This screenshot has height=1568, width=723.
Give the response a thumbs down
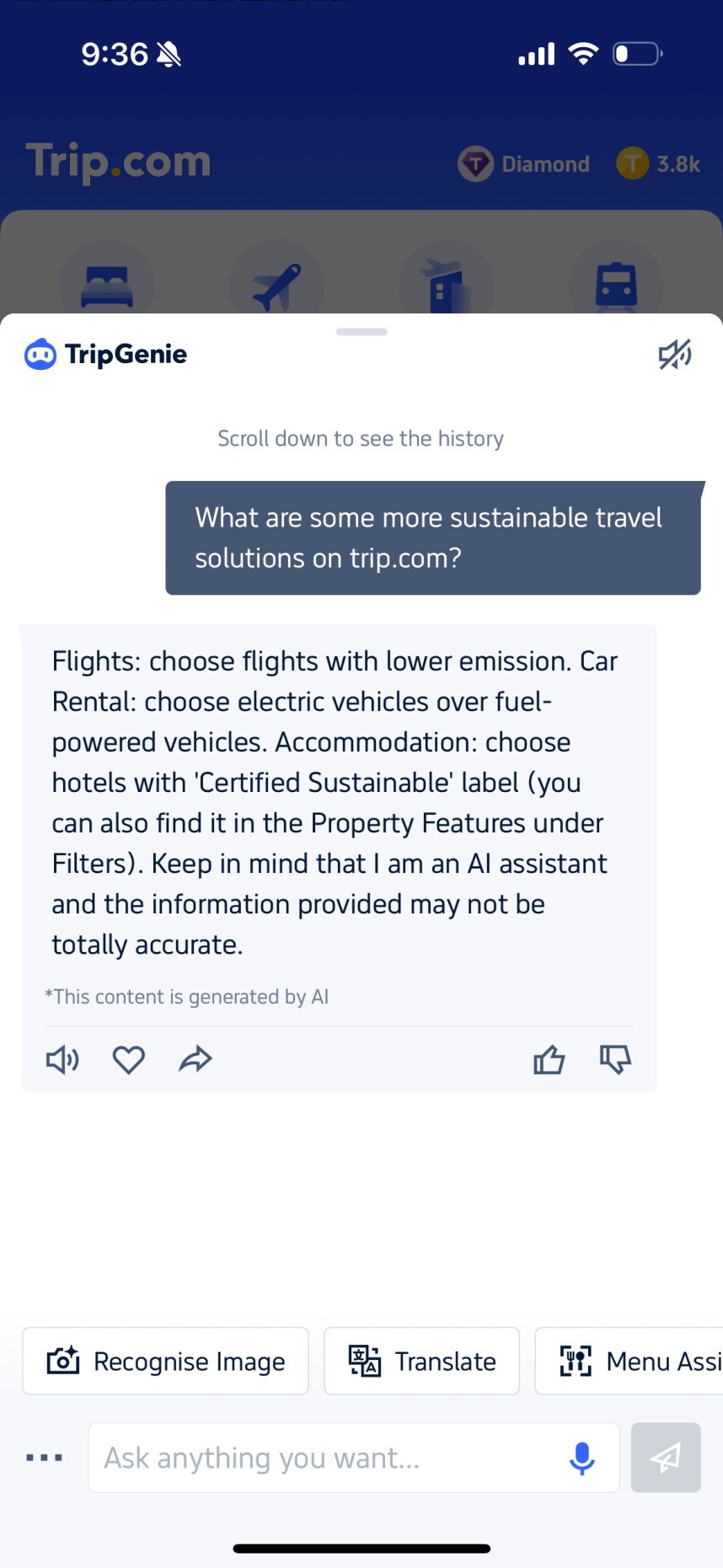(x=615, y=1059)
